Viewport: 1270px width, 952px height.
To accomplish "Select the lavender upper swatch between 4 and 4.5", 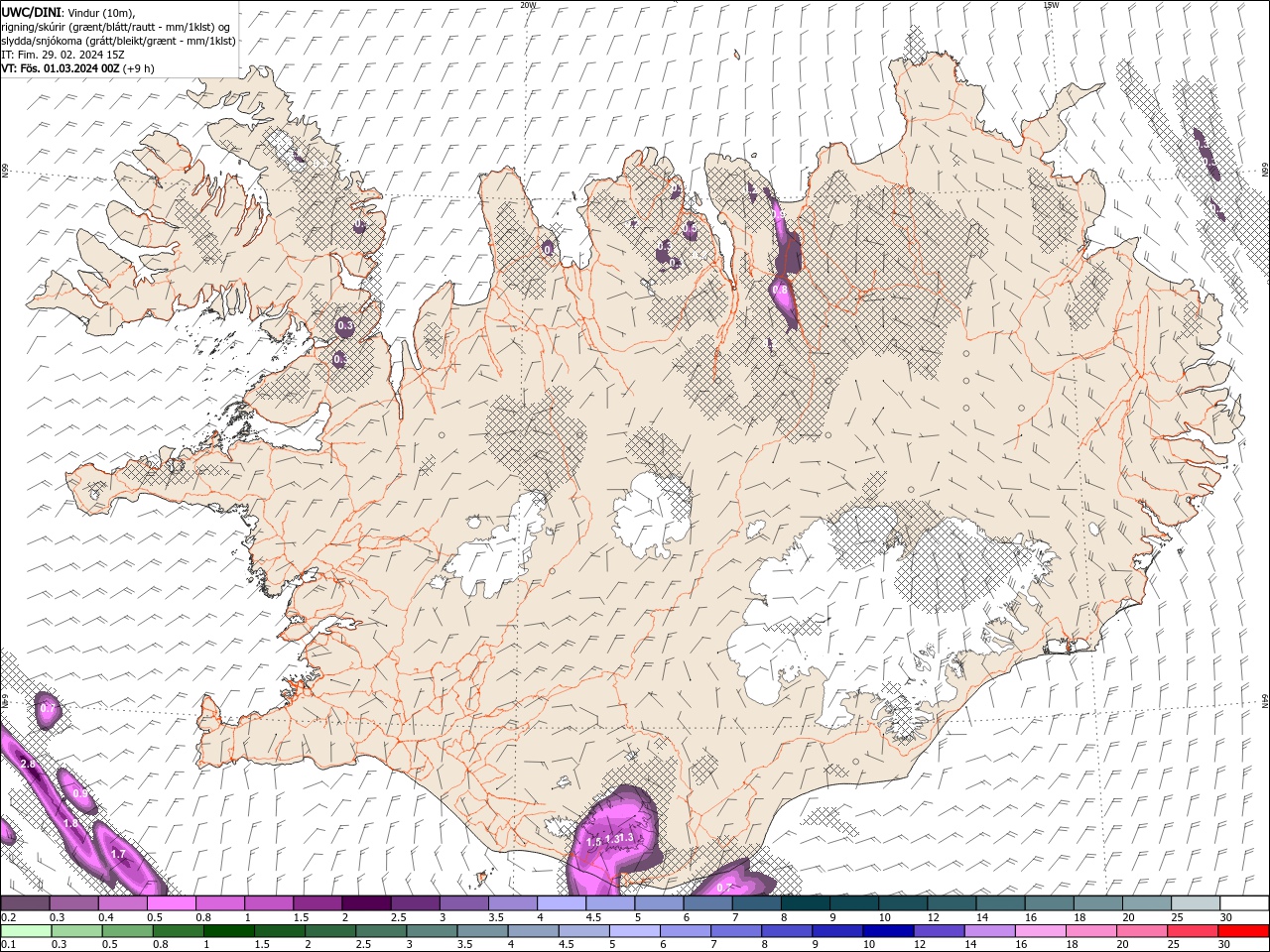I will (x=562, y=903).
